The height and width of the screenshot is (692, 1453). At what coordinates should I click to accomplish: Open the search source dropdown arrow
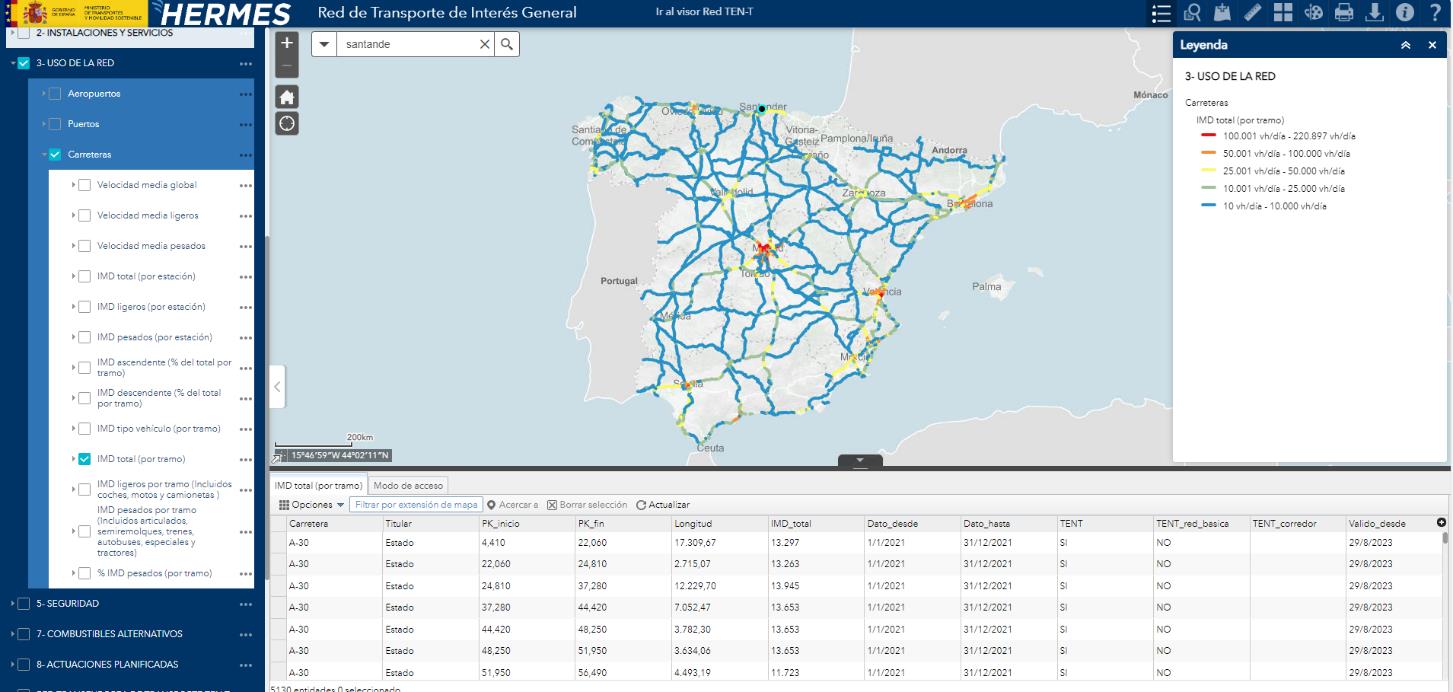(324, 44)
